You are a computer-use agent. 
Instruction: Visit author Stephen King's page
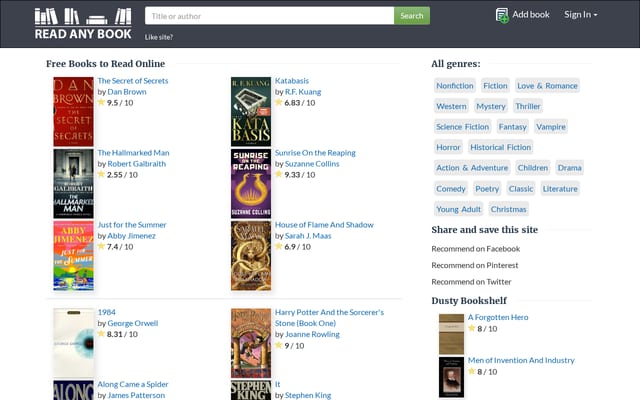[x=308, y=395]
